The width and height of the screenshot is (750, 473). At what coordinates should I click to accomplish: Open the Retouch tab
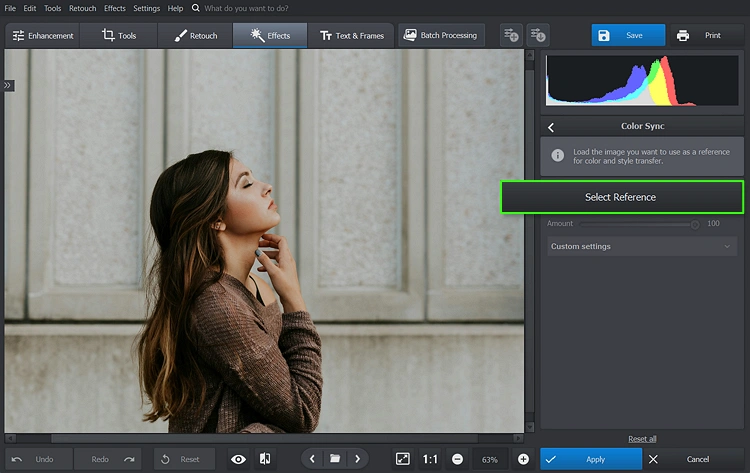(195, 35)
